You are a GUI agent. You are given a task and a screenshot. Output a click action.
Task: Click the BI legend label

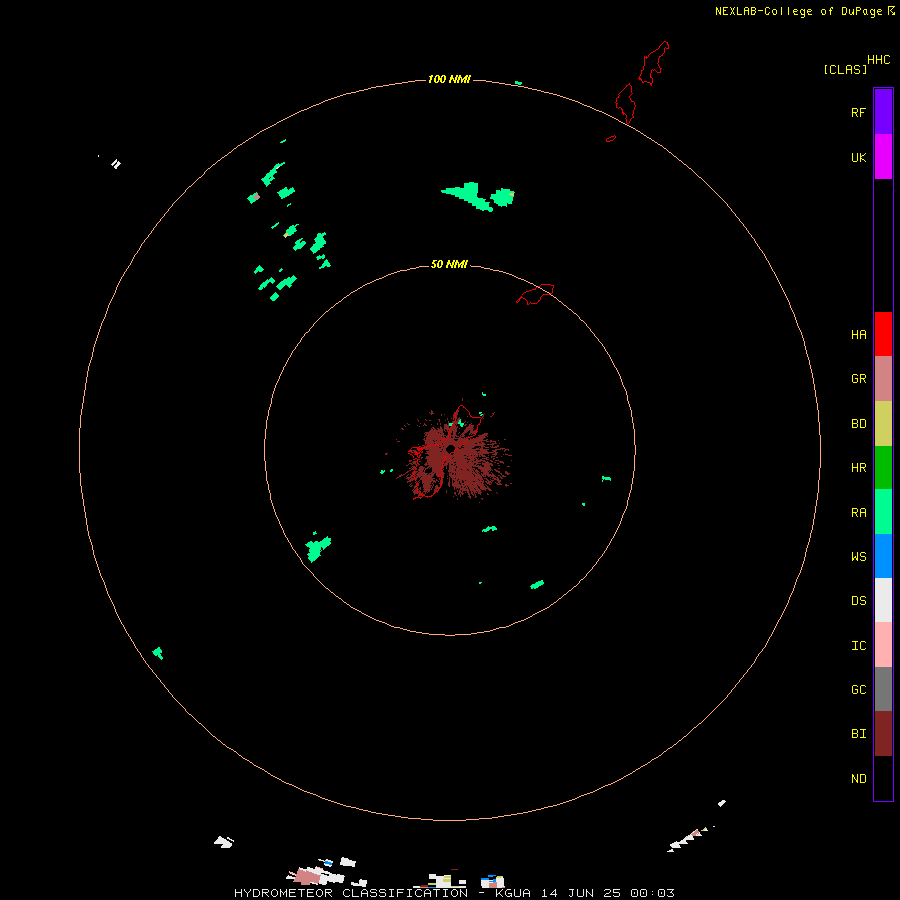tap(858, 734)
